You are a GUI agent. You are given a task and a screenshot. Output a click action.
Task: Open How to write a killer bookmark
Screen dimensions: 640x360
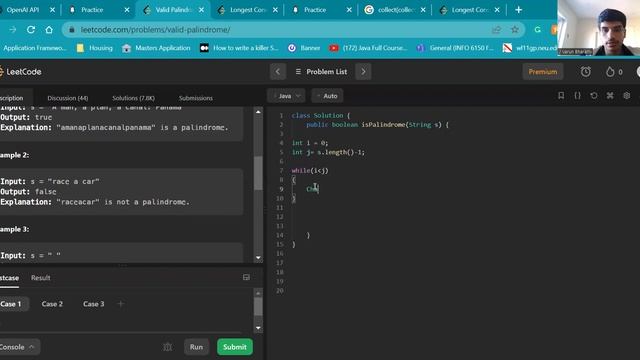point(239,48)
